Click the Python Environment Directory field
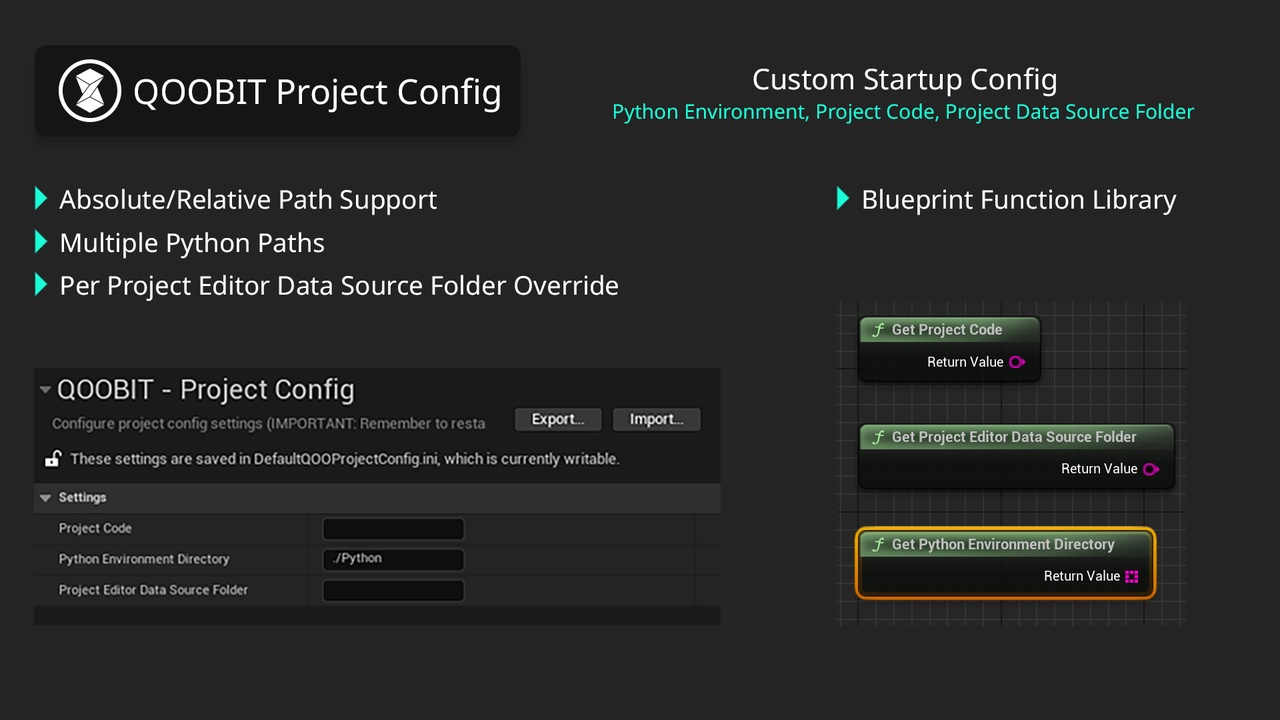Viewport: 1280px width, 720px height. [393, 559]
